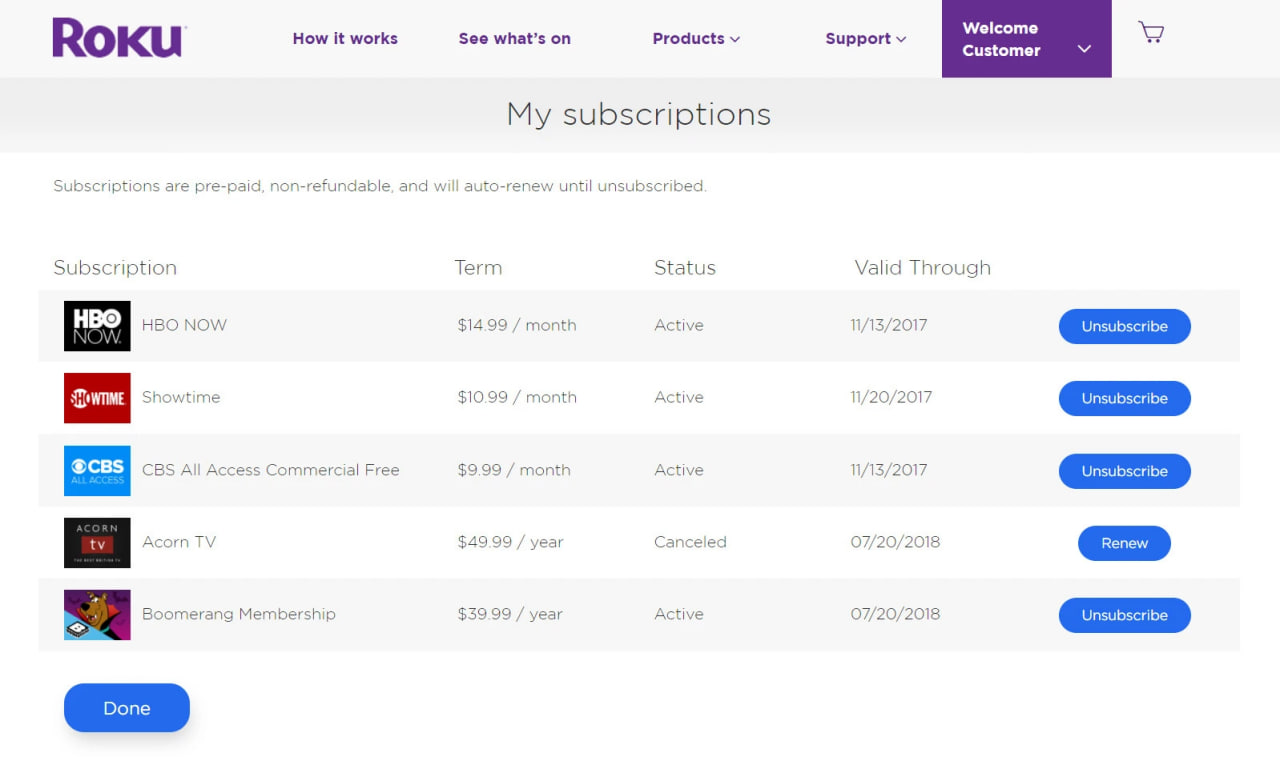Click the $10.99 / month term

click(517, 397)
